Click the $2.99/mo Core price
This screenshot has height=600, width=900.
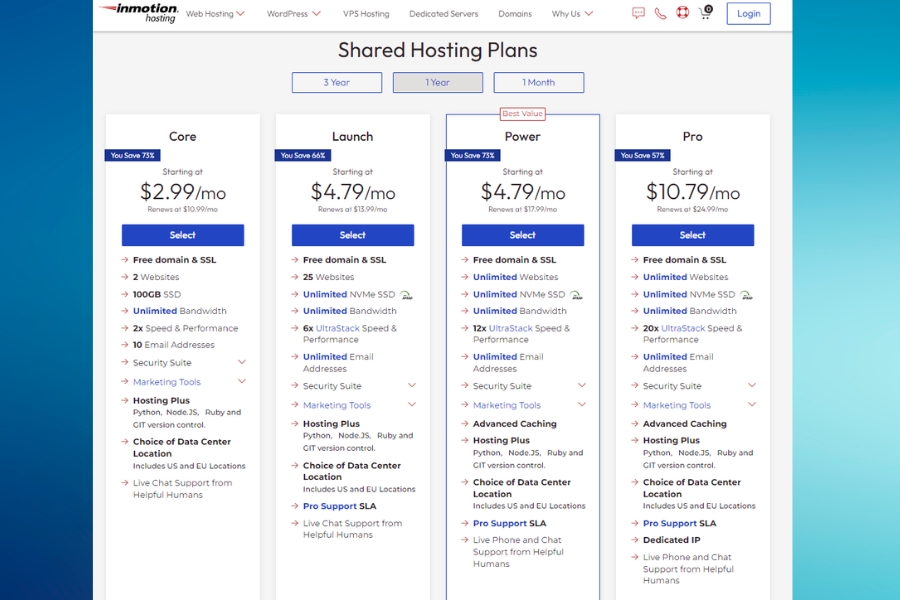click(x=183, y=192)
